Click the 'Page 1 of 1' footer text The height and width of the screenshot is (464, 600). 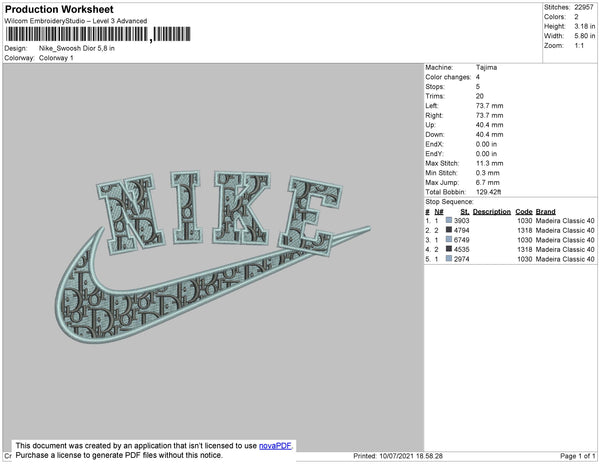(577, 456)
